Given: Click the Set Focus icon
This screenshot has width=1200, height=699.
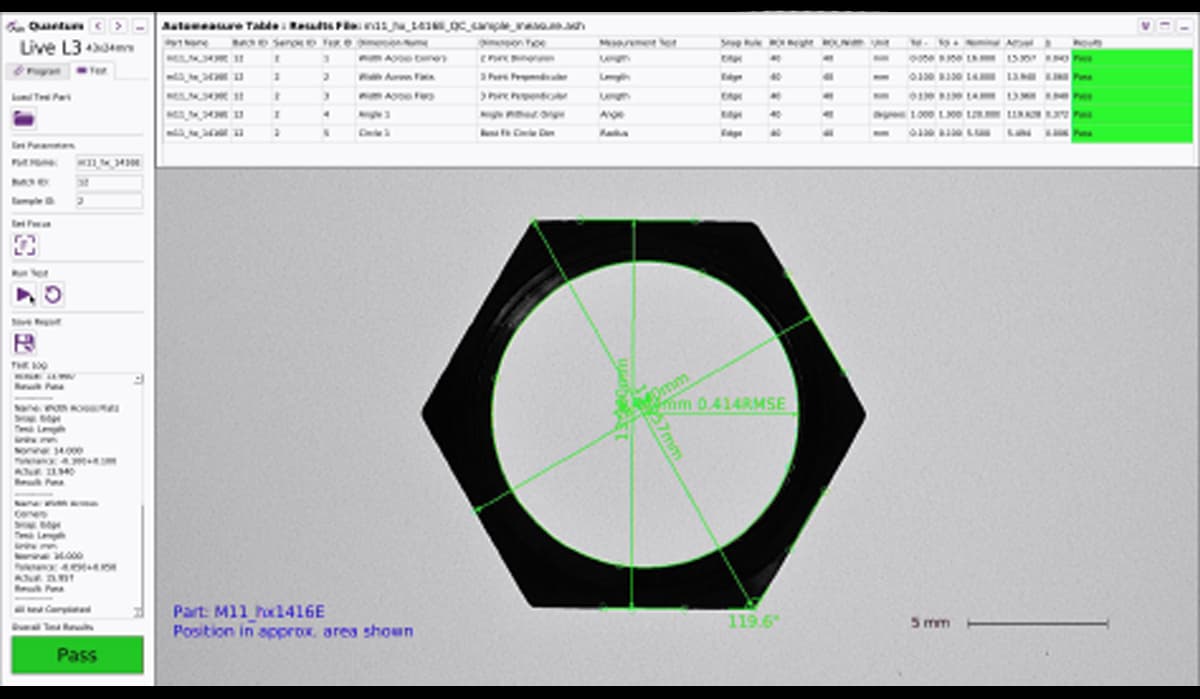Looking at the screenshot, I should [x=24, y=246].
